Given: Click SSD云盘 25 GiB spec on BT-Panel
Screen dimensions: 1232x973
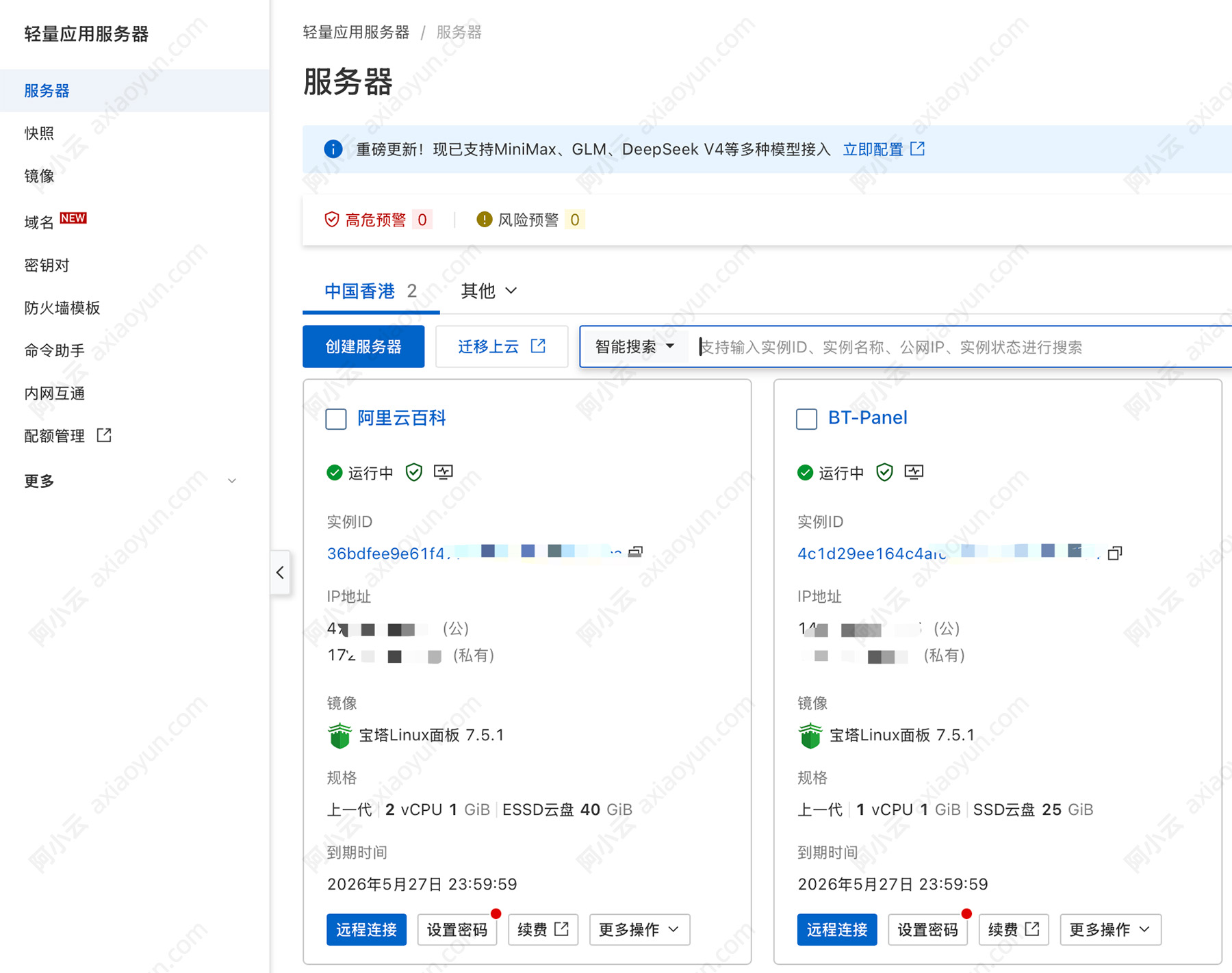Looking at the screenshot, I should 1034,810.
